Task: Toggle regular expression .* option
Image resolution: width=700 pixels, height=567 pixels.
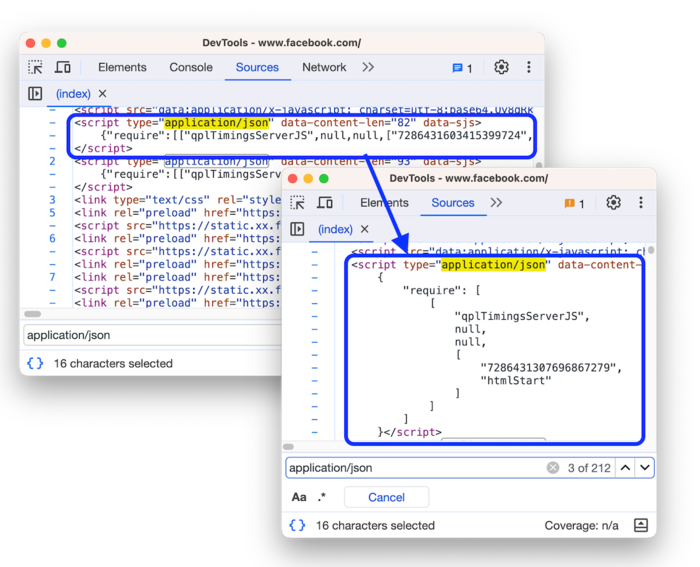Action: [322, 497]
